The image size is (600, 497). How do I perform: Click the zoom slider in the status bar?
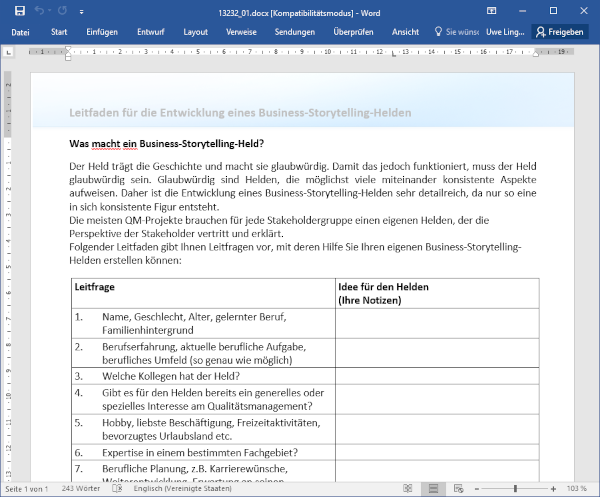516,488
